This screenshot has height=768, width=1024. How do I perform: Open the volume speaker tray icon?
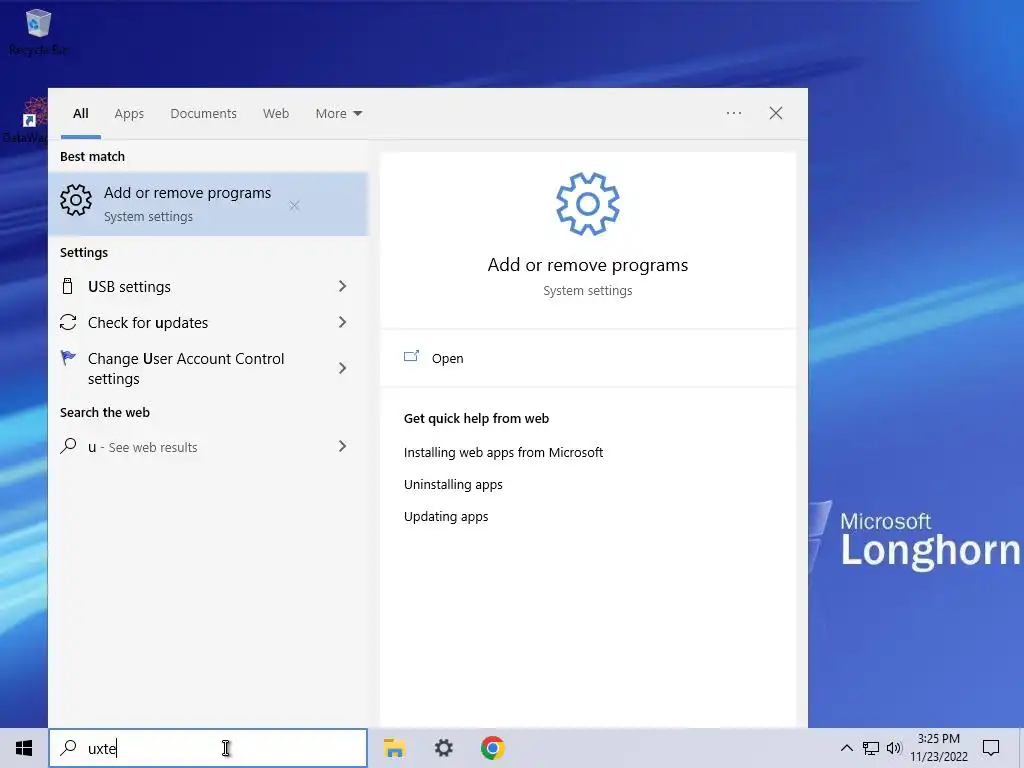pyautogui.click(x=894, y=748)
